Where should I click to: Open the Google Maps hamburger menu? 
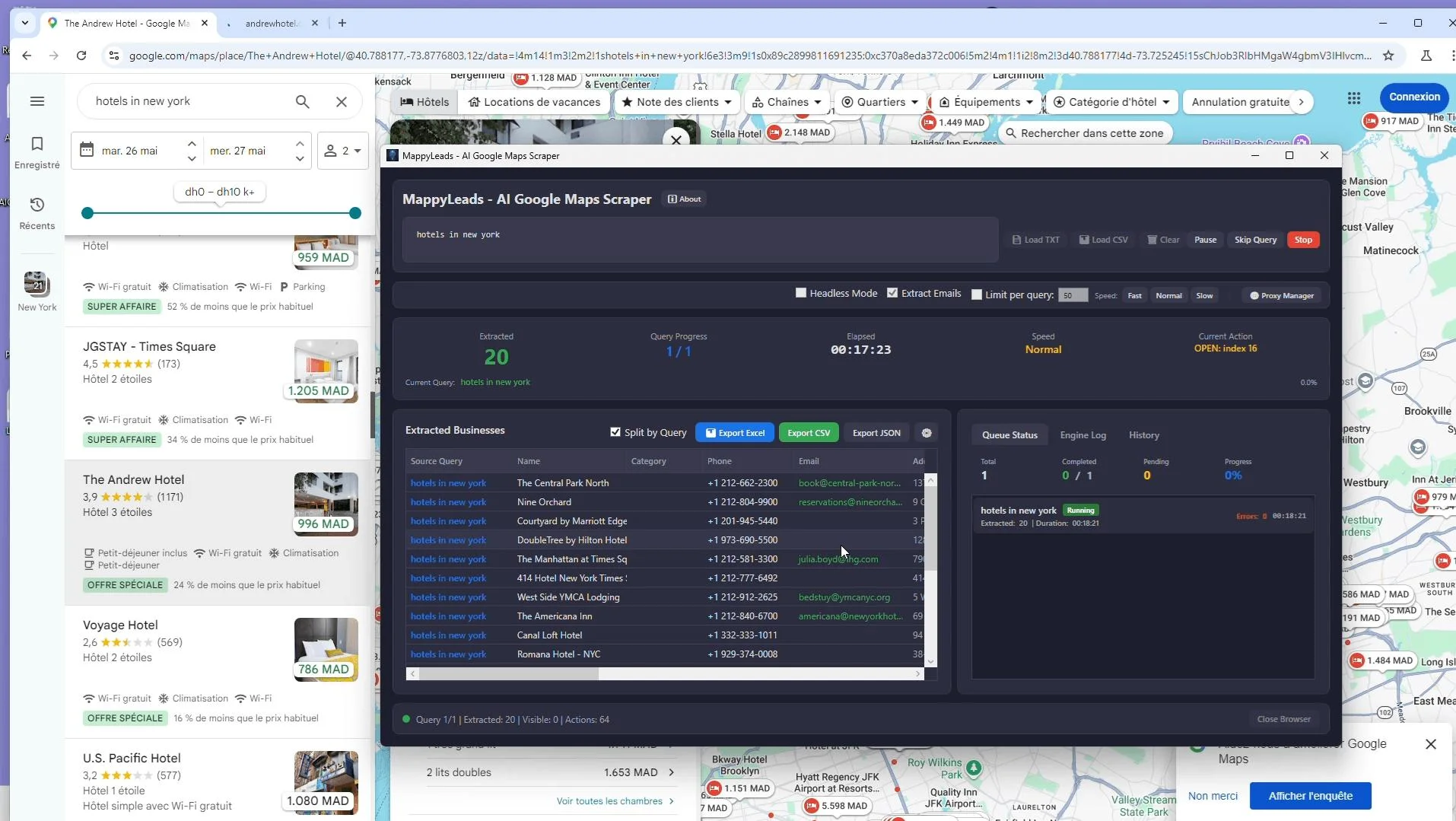(37, 101)
